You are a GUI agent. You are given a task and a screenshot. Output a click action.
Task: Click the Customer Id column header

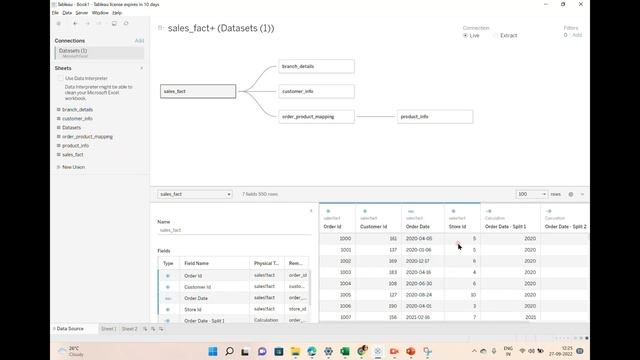click(x=373, y=227)
